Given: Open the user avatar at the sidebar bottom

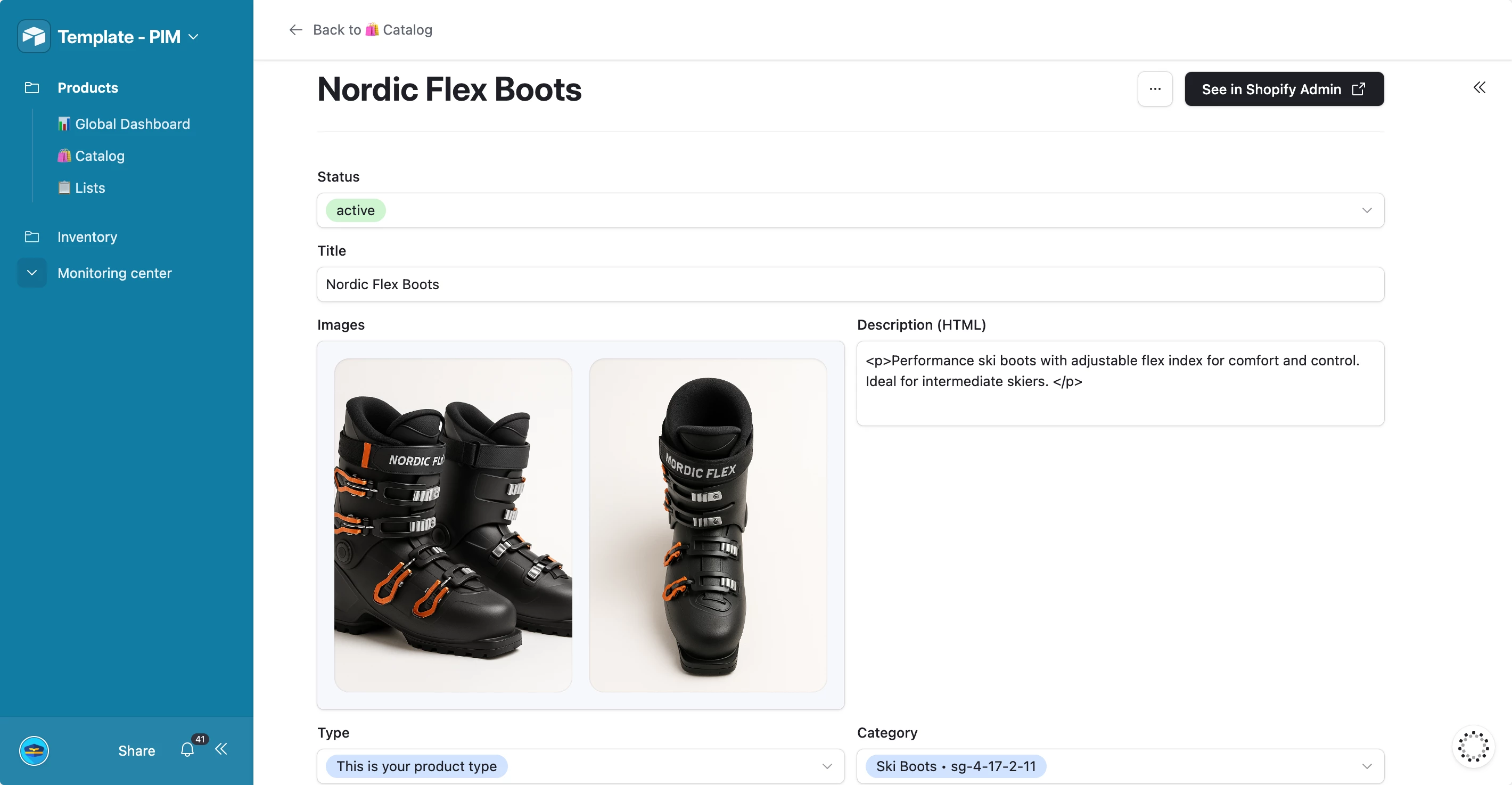Looking at the screenshot, I should (x=34, y=750).
